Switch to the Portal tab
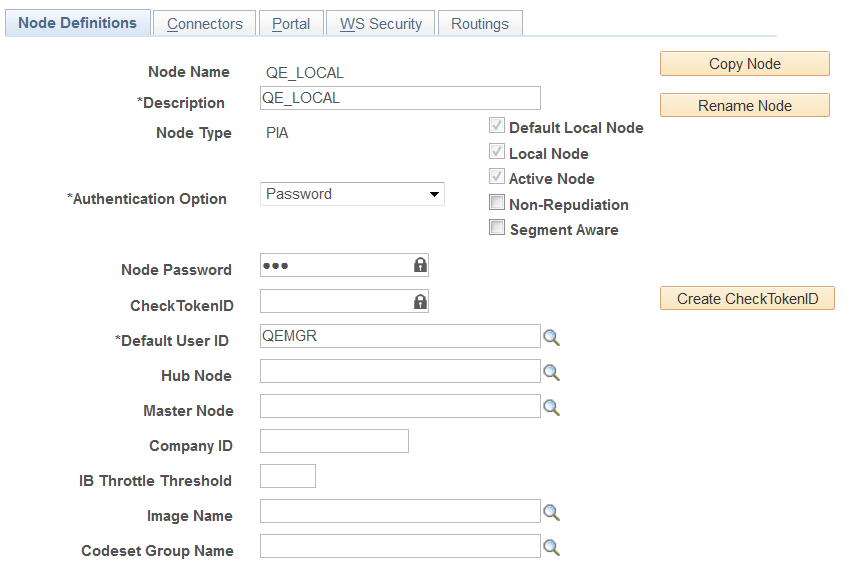The width and height of the screenshot is (854, 569). [291, 24]
